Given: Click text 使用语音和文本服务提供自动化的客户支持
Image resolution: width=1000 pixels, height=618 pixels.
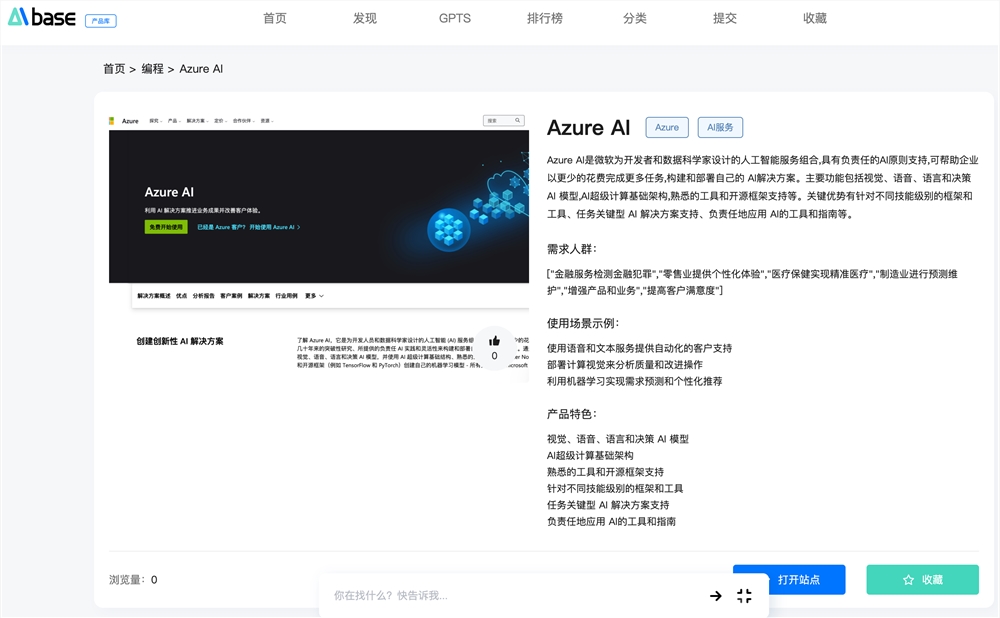Looking at the screenshot, I should pyautogui.click(x=640, y=348).
